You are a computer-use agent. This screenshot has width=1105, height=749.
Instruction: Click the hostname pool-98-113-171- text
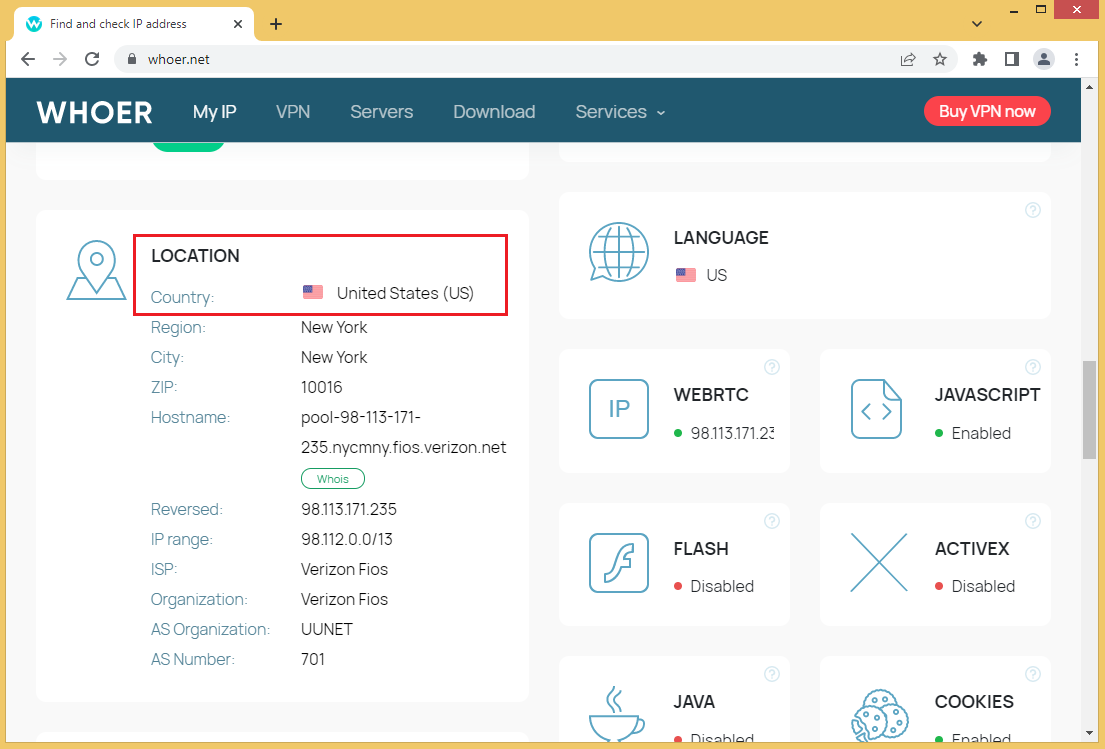pyautogui.click(x=361, y=418)
